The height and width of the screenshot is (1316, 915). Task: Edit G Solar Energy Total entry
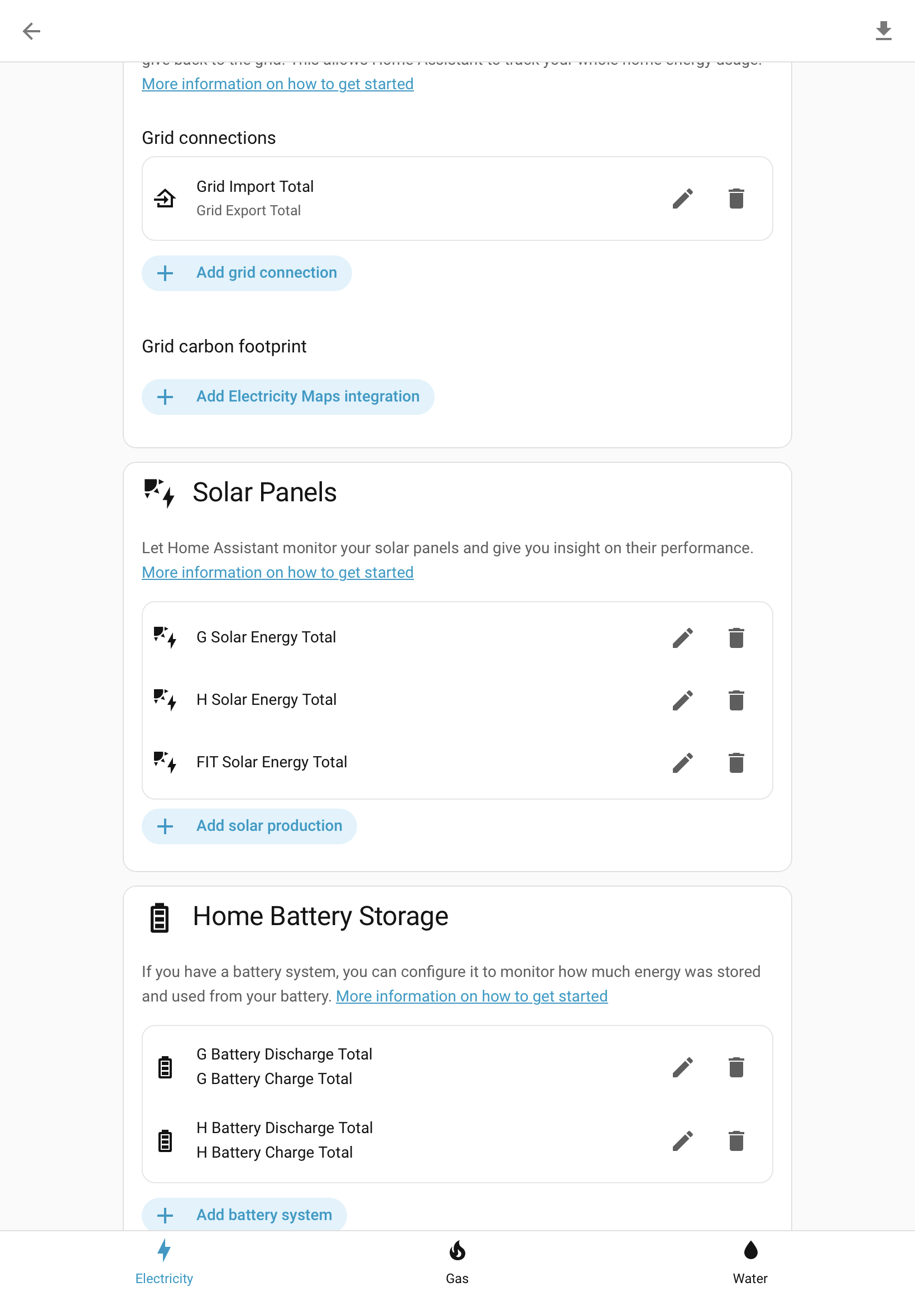pyautogui.click(x=683, y=638)
